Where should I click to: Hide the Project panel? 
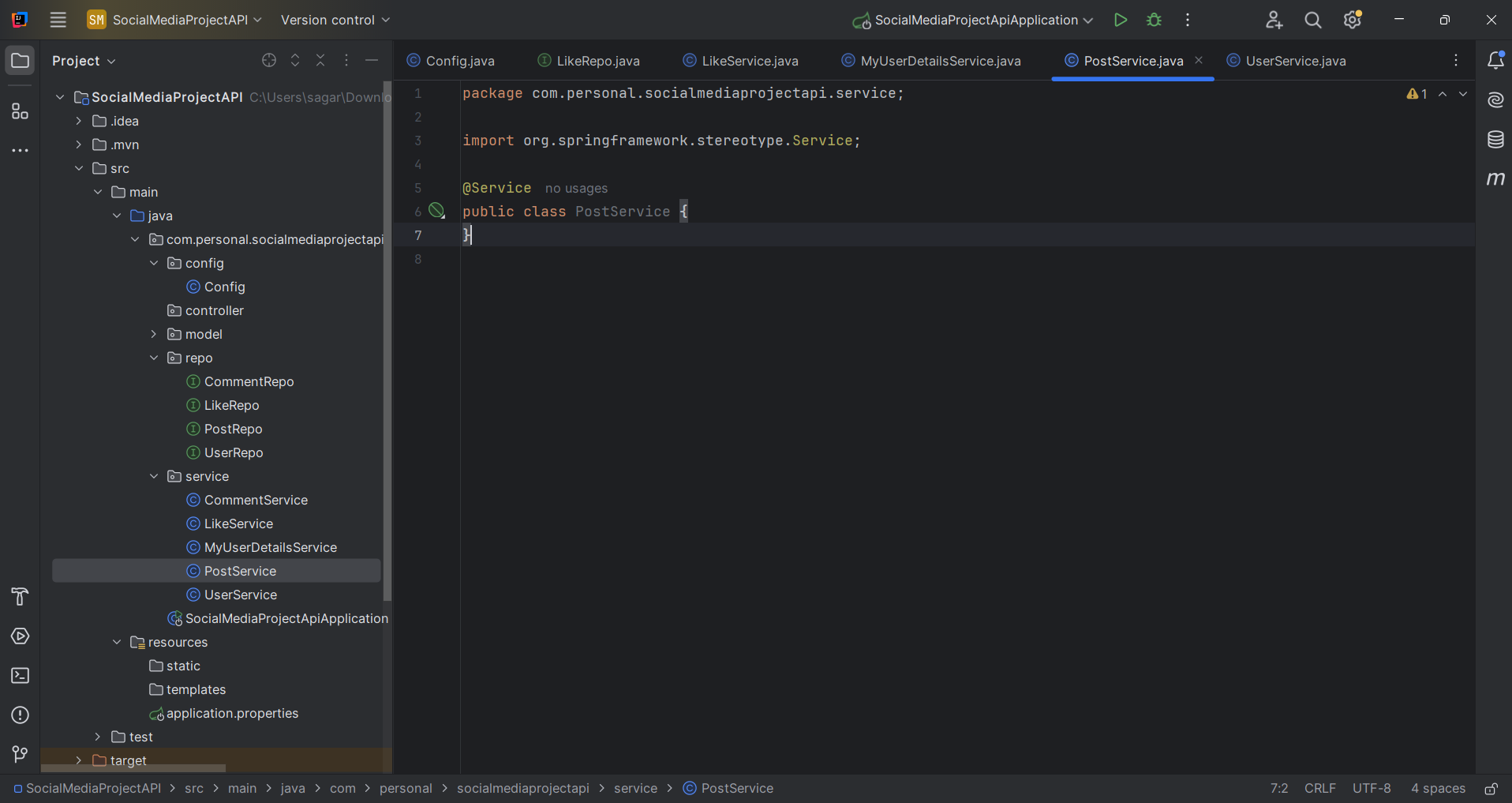[372, 61]
